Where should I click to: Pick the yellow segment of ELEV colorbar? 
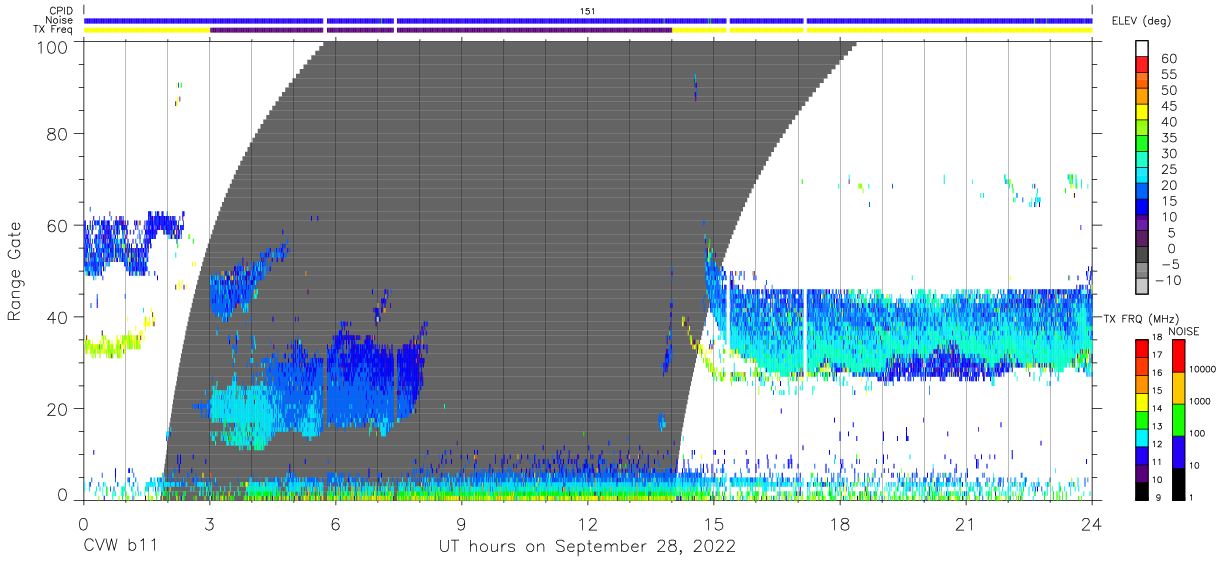[x=1143, y=114]
